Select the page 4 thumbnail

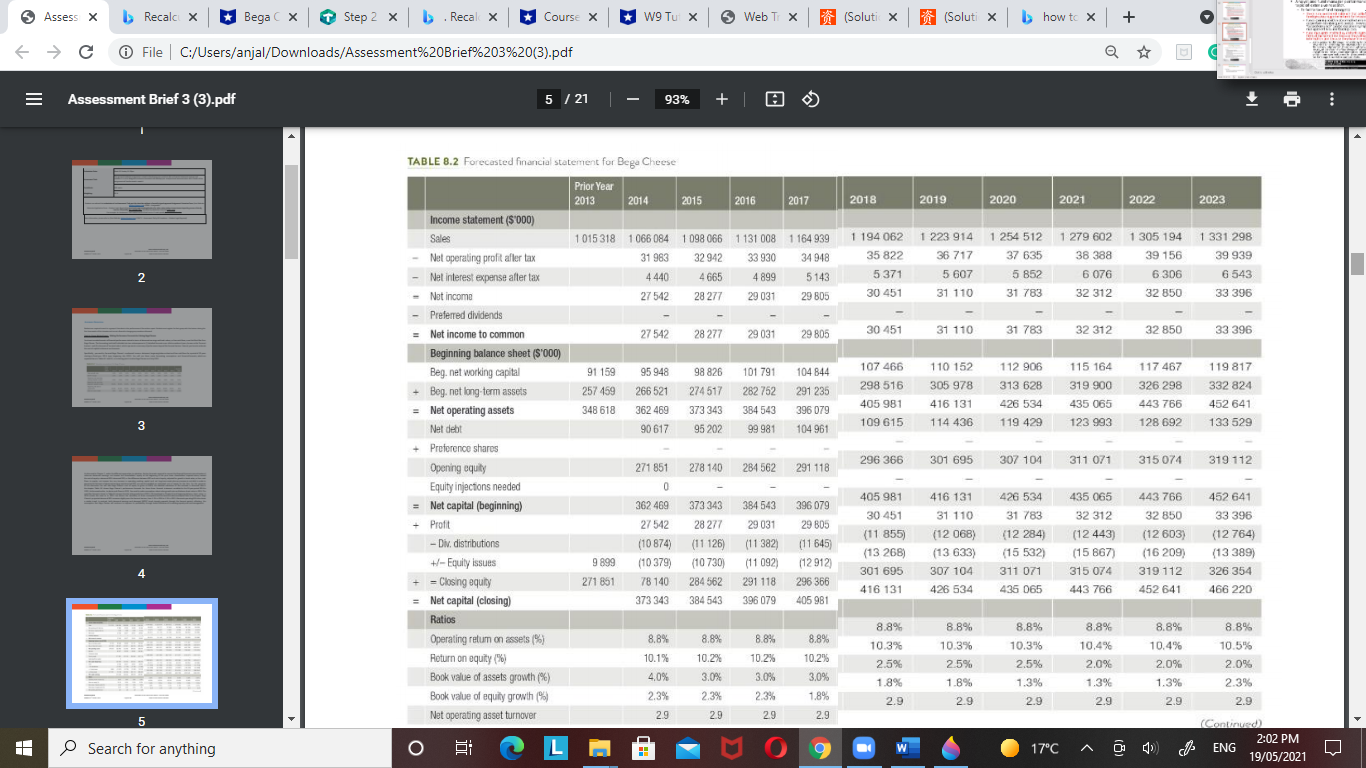141,505
